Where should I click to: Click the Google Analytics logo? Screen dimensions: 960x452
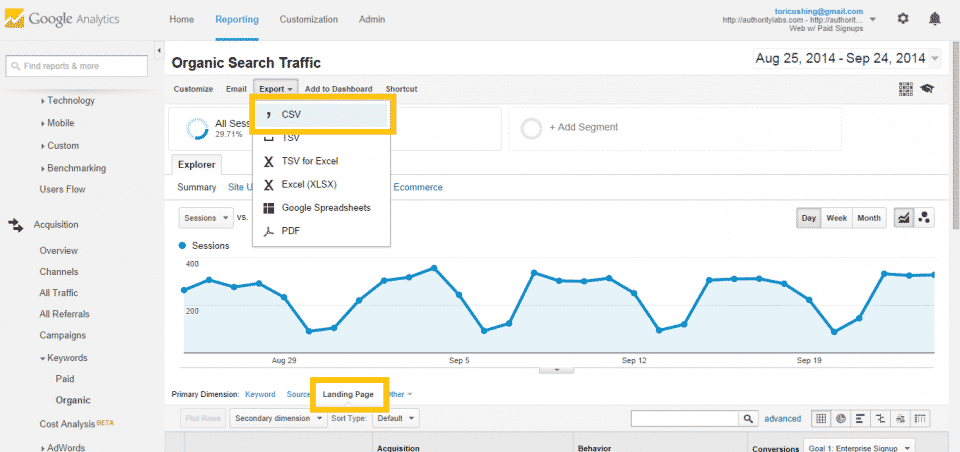62,19
